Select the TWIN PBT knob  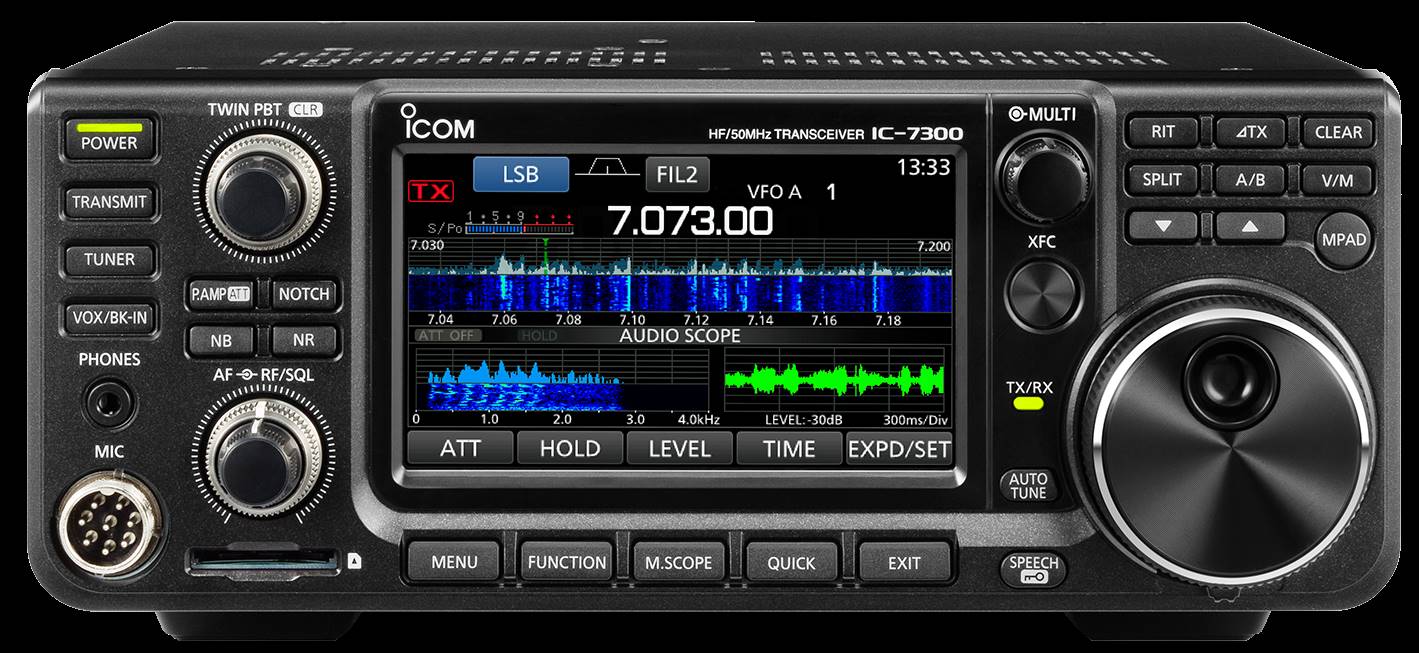click(x=263, y=192)
